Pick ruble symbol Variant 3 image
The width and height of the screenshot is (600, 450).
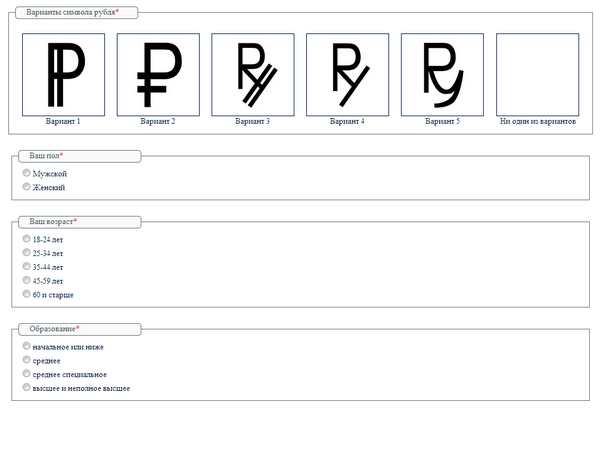pos(253,75)
